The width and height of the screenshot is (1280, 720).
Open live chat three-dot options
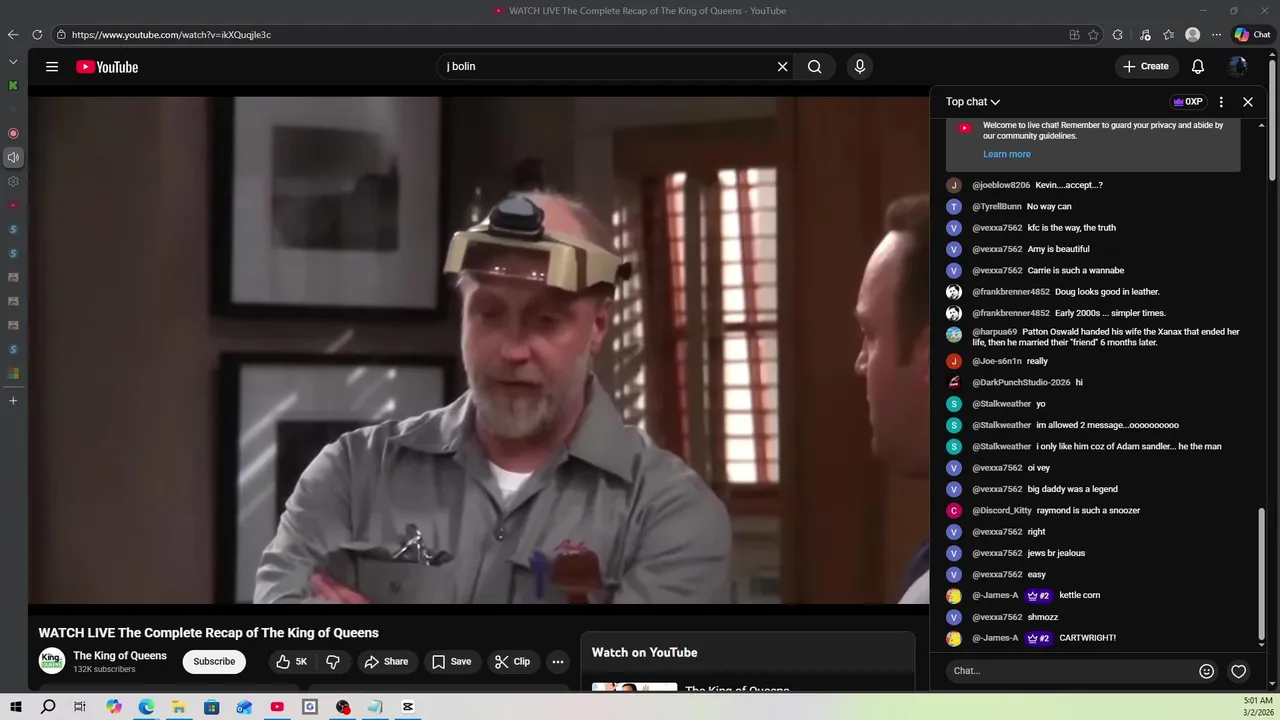(1221, 102)
